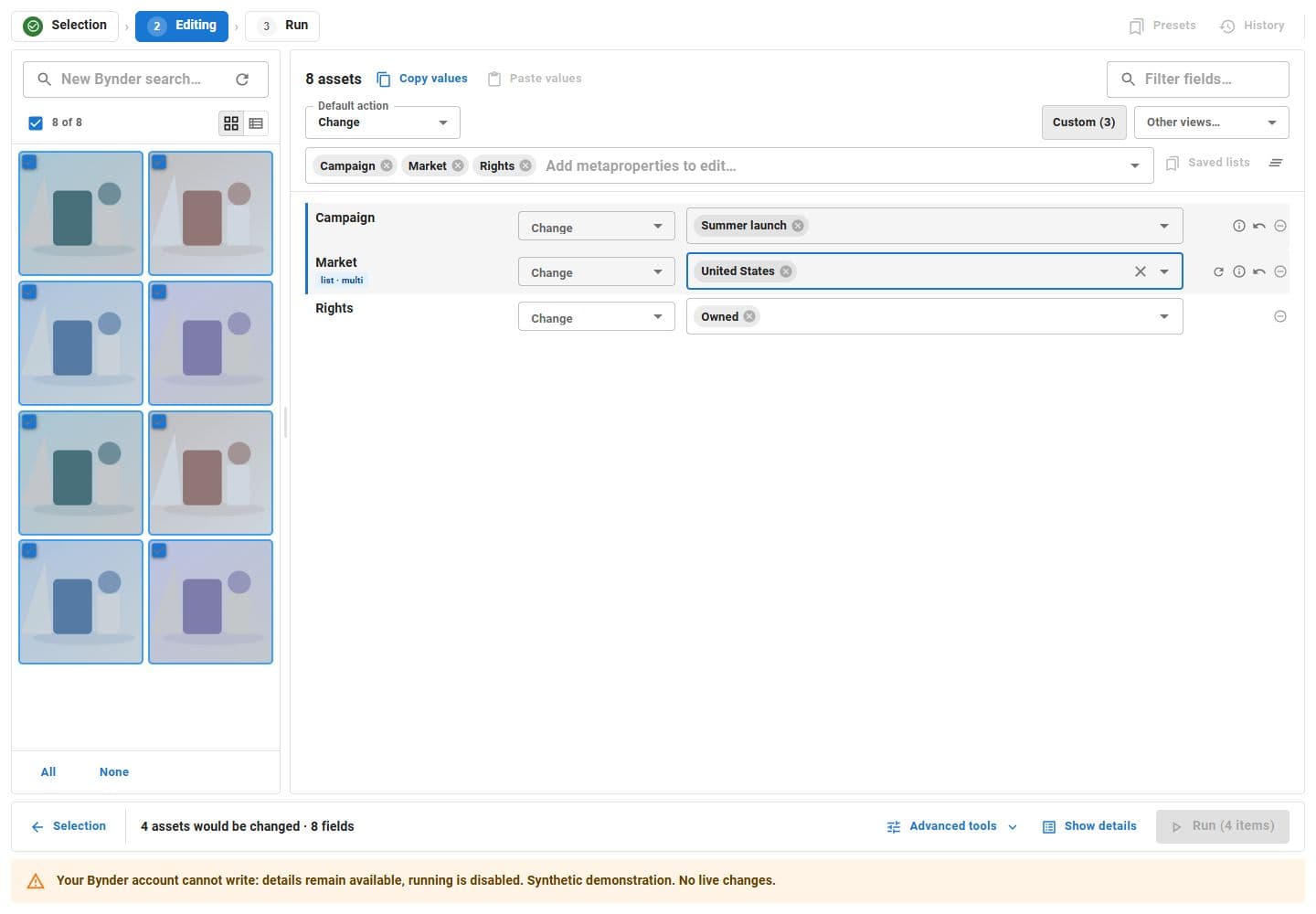Screen dimensions: 1316x914
Task: Expand the Rights value dropdown arrow
Action: click(x=1164, y=316)
